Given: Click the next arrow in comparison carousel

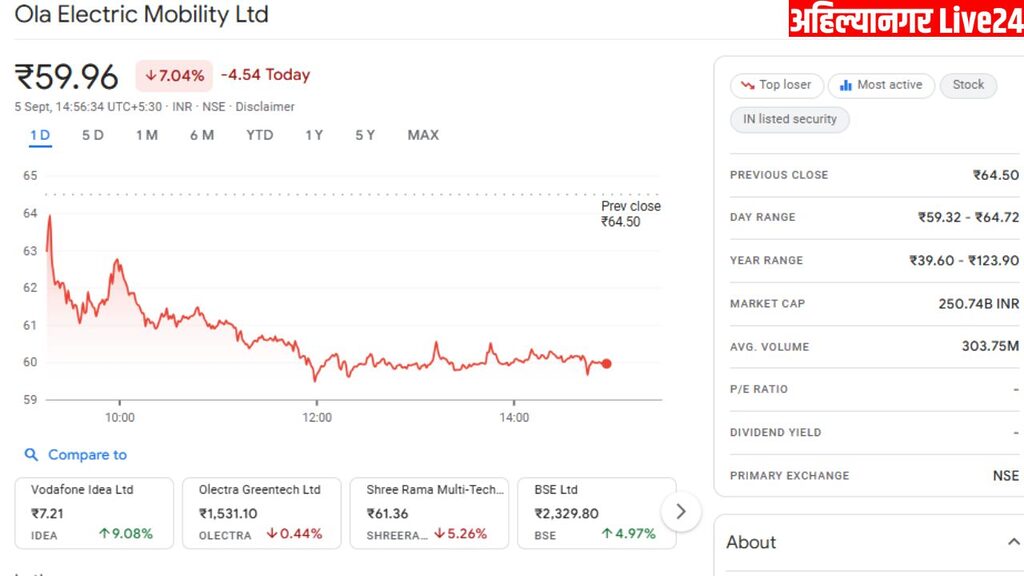Looking at the screenshot, I should pos(681,512).
